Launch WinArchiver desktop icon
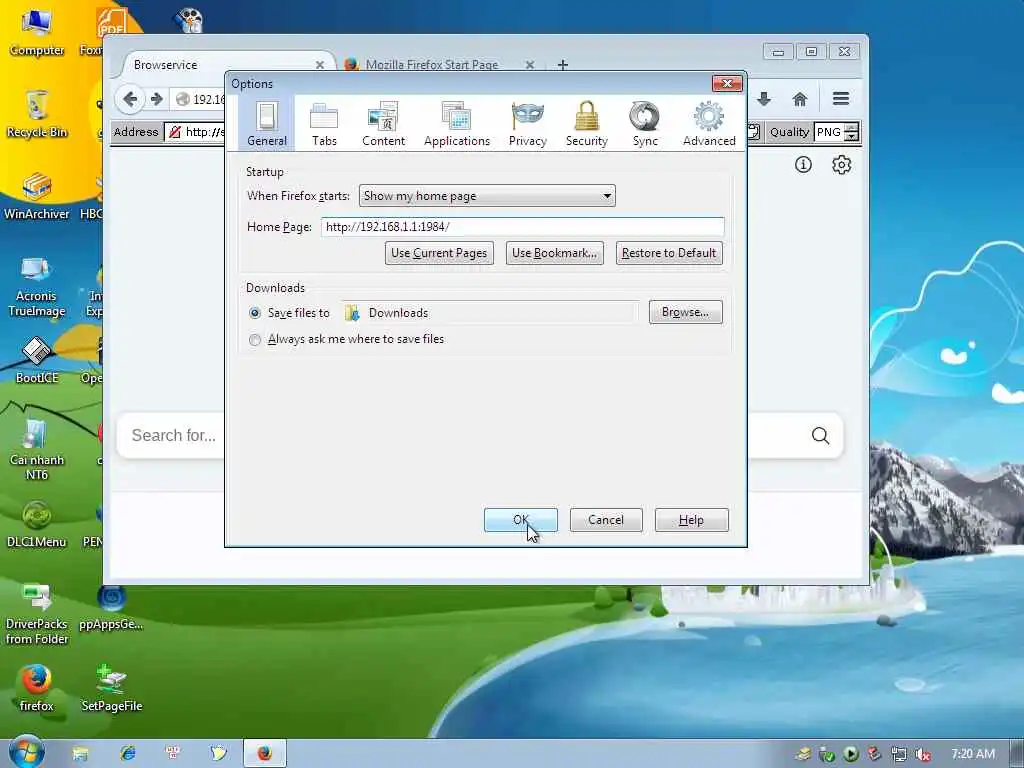 click(37, 196)
